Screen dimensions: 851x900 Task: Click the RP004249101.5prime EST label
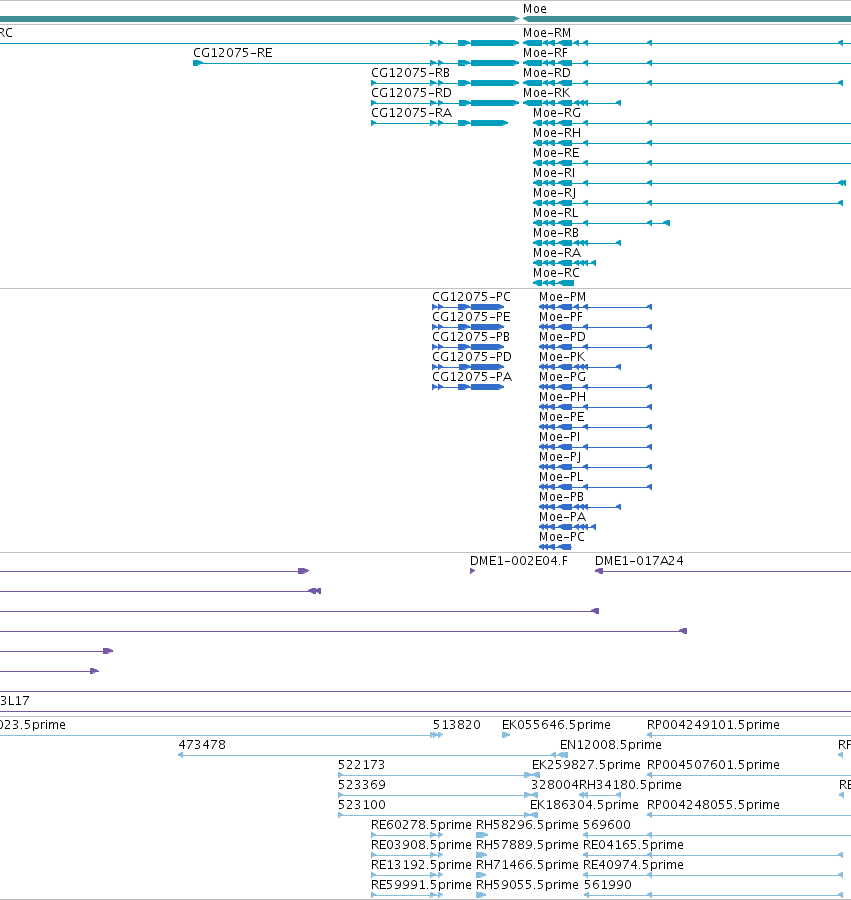pos(713,725)
